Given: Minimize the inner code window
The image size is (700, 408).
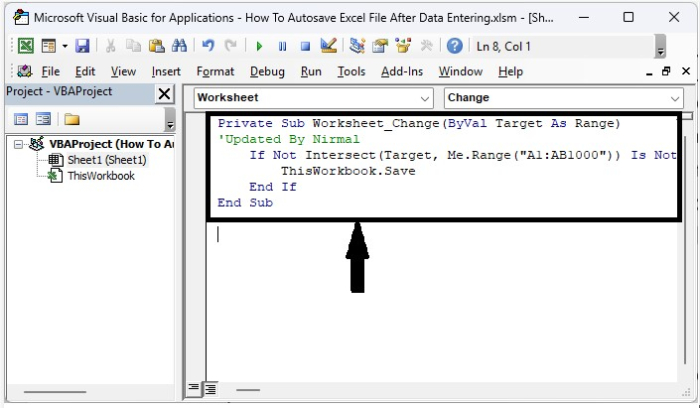Looking at the screenshot, I should (649, 72).
